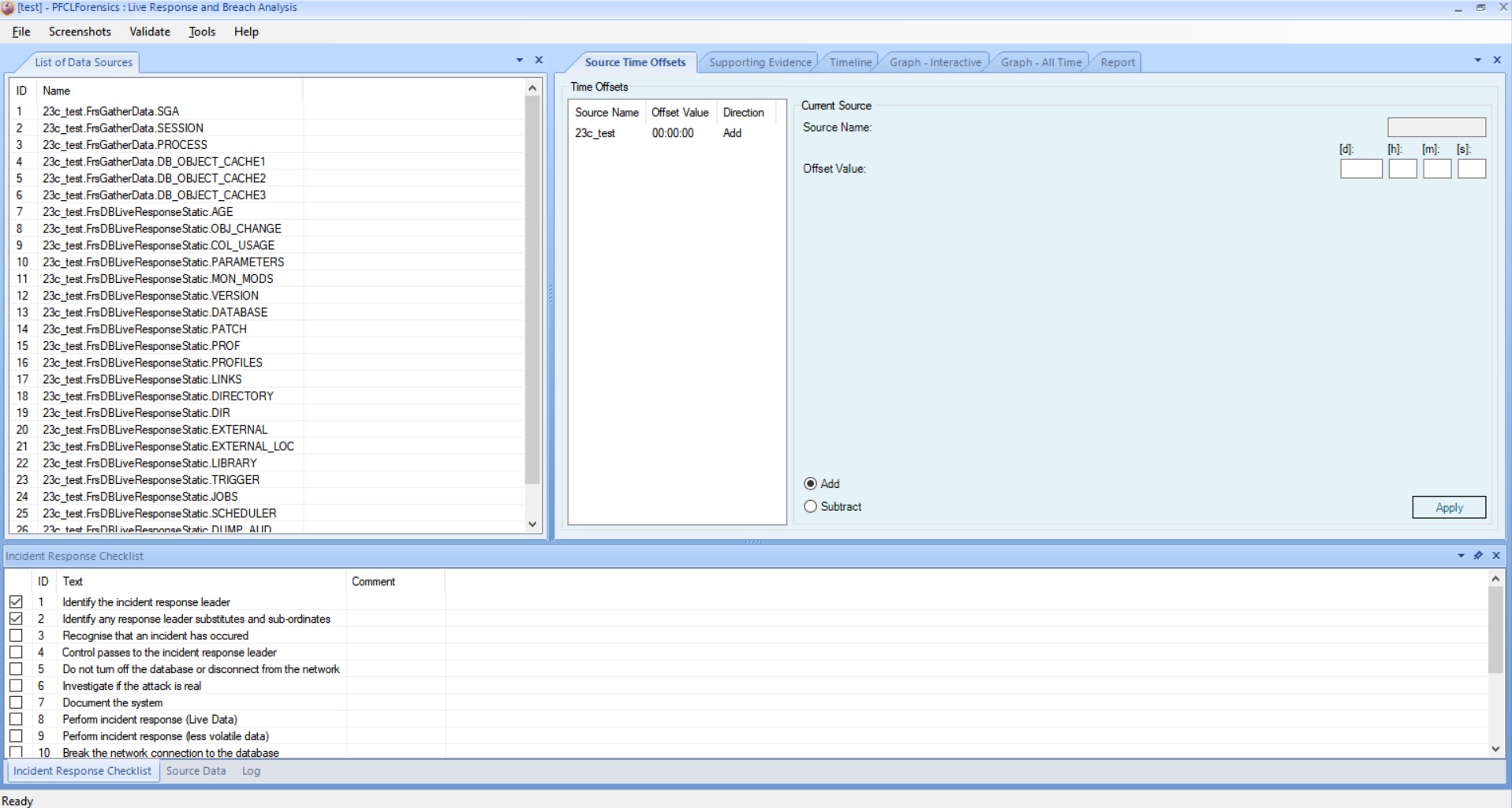The width and height of the screenshot is (1512, 808).
Task: Select the Incident Response Checklist bottom tab
Action: 82,771
